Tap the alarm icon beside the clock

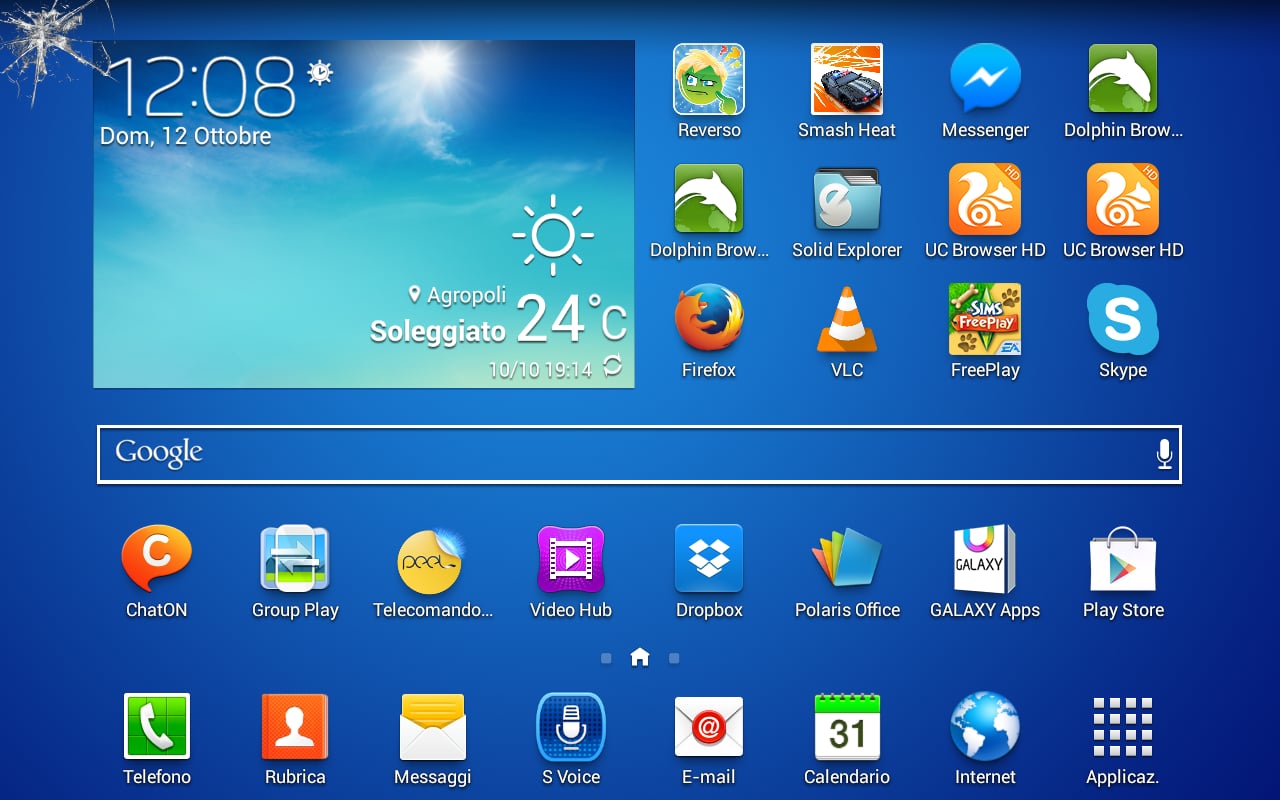320,72
